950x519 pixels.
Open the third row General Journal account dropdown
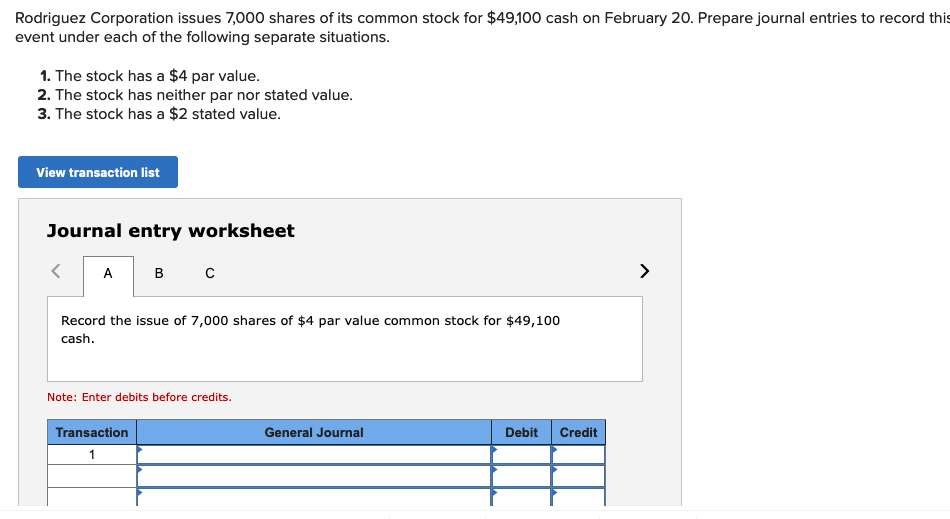(x=314, y=497)
